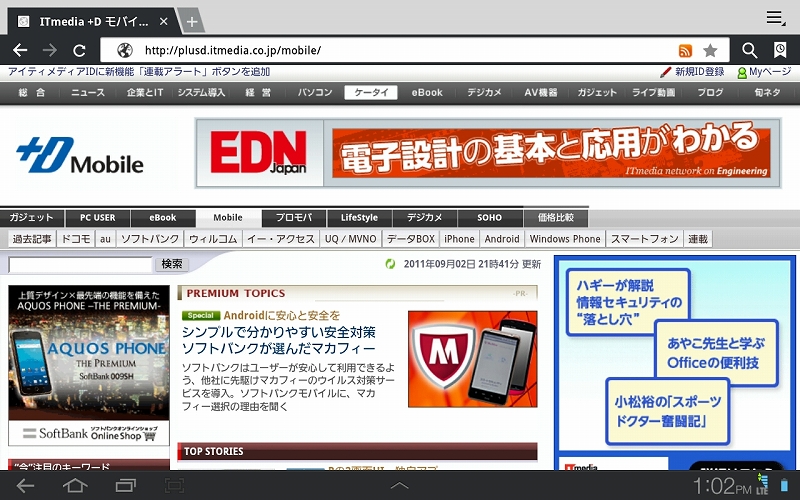Select the eBook top navigation item
Viewport: 800px width, 500px height.
pyautogui.click(x=427, y=92)
